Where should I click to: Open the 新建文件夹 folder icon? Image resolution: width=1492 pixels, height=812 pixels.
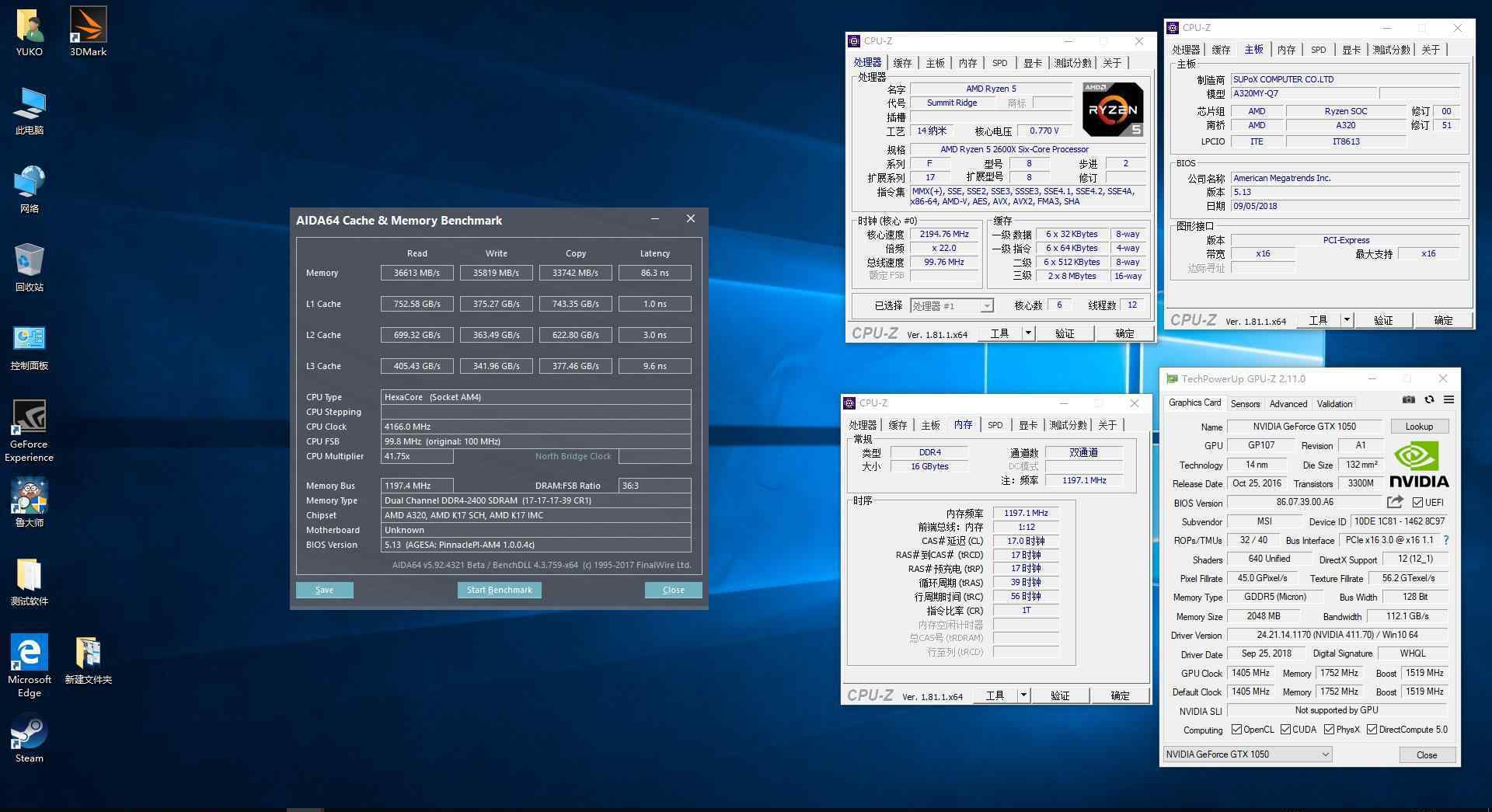pyautogui.click(x=88, y=659)
